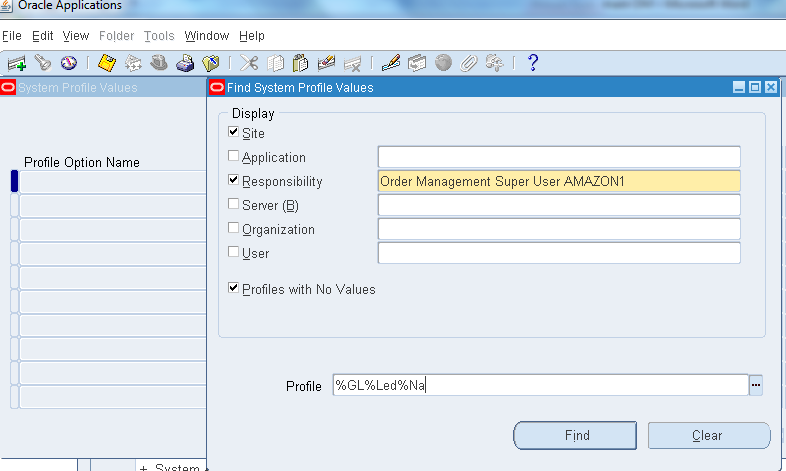The width and height of the screenshot is (786, 471).
Task: Click the Find button
Action: 575,435
